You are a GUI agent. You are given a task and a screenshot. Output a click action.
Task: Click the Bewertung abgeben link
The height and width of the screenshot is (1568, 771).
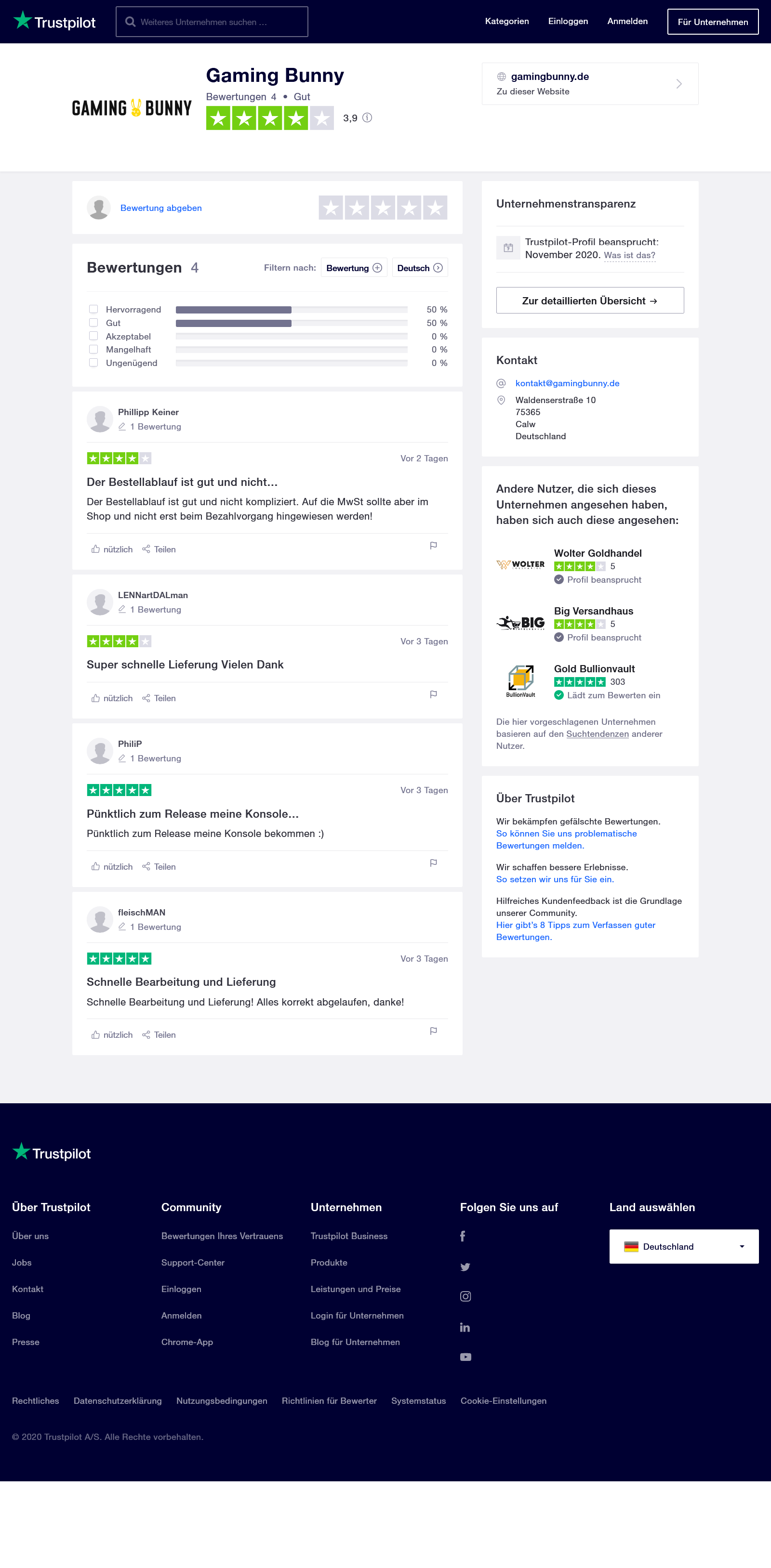coord(161,208)
